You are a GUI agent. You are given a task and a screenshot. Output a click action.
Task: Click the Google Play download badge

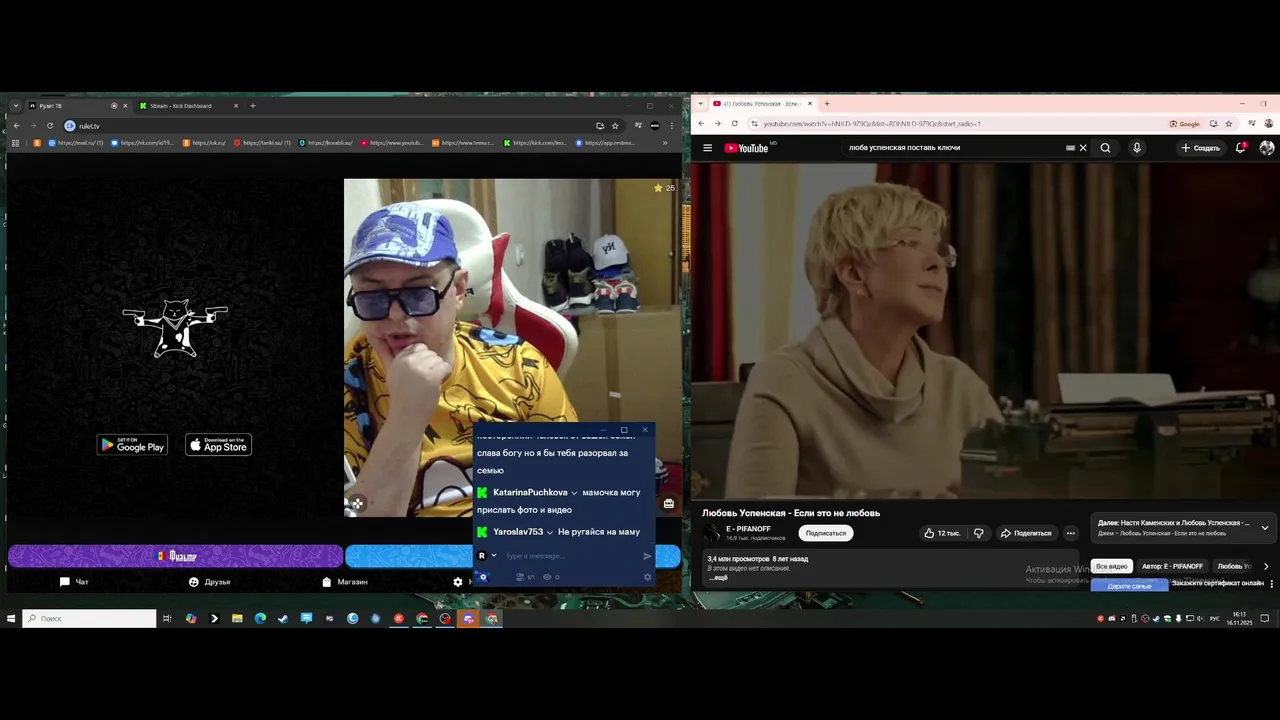pos(132,445)
